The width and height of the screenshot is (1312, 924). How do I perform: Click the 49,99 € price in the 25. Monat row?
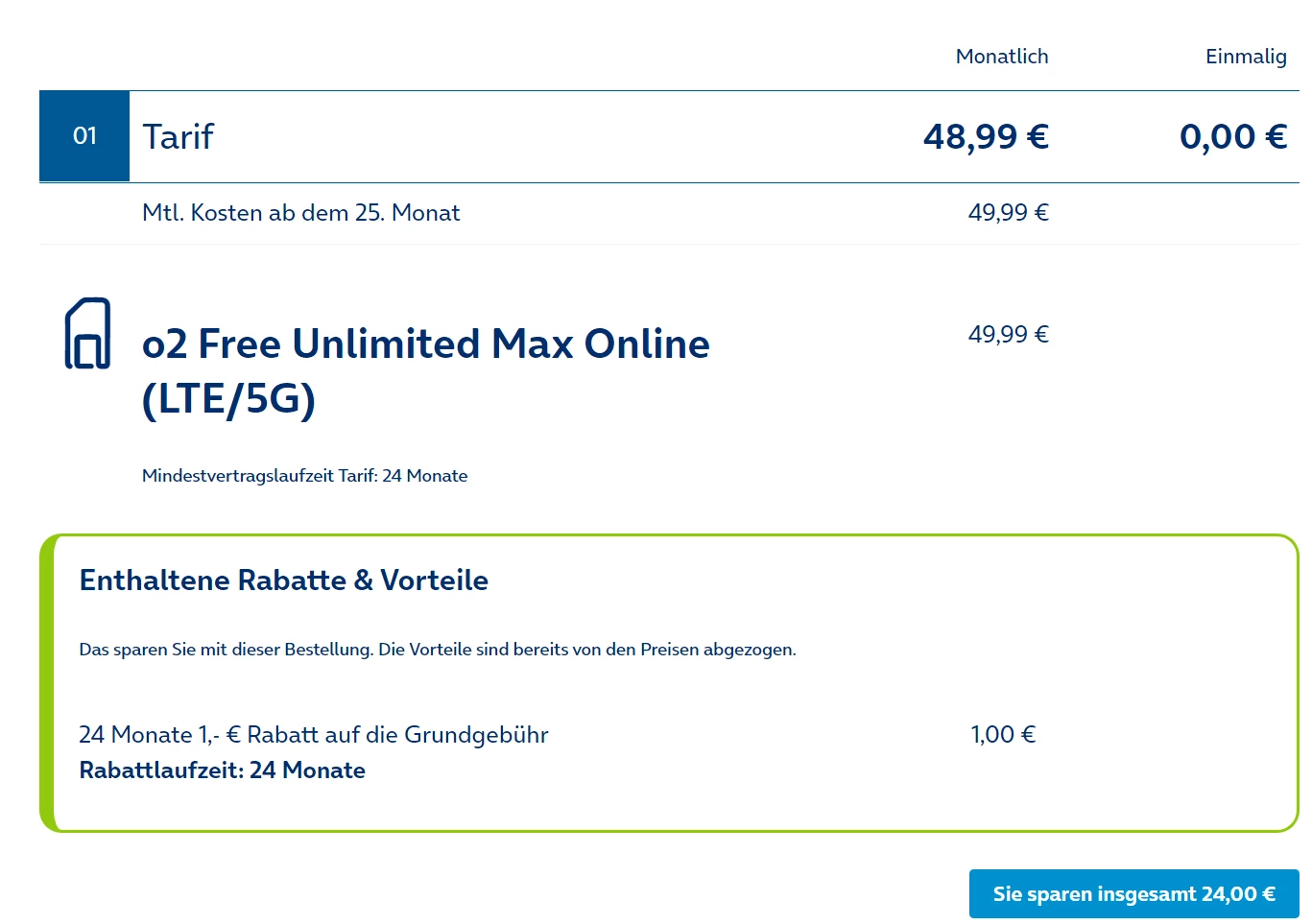1008,213
